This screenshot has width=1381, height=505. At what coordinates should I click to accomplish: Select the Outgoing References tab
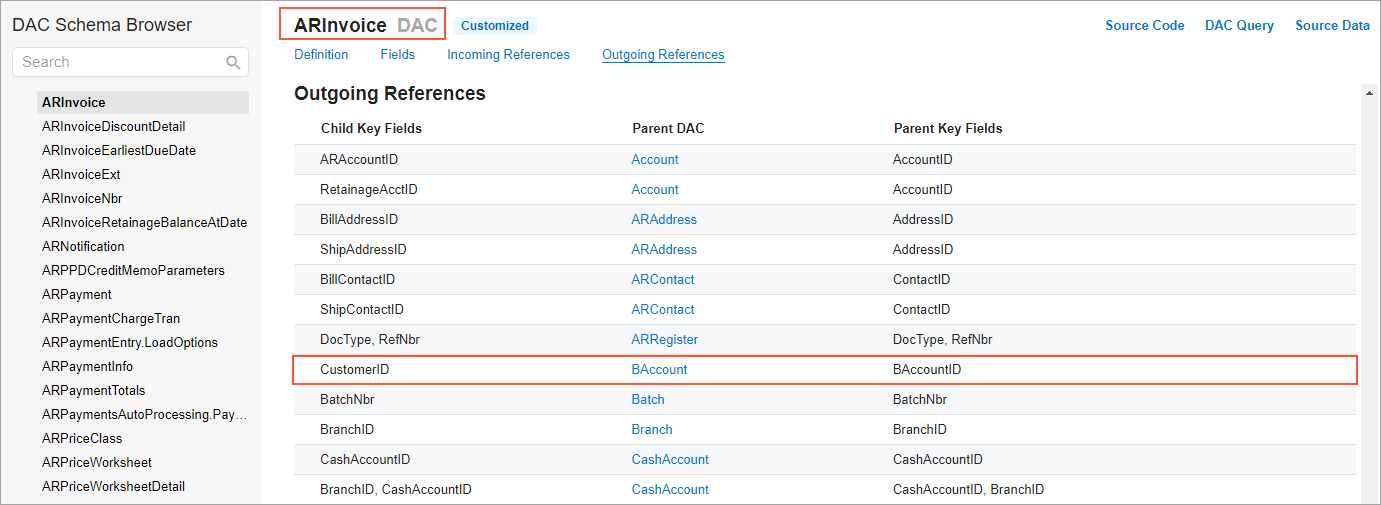pyautogui.click(x=663, y=55)
